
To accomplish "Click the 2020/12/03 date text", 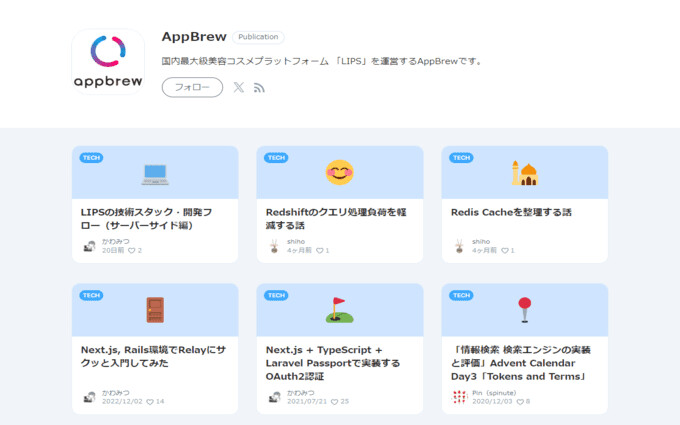I will [x=492, y=402].
